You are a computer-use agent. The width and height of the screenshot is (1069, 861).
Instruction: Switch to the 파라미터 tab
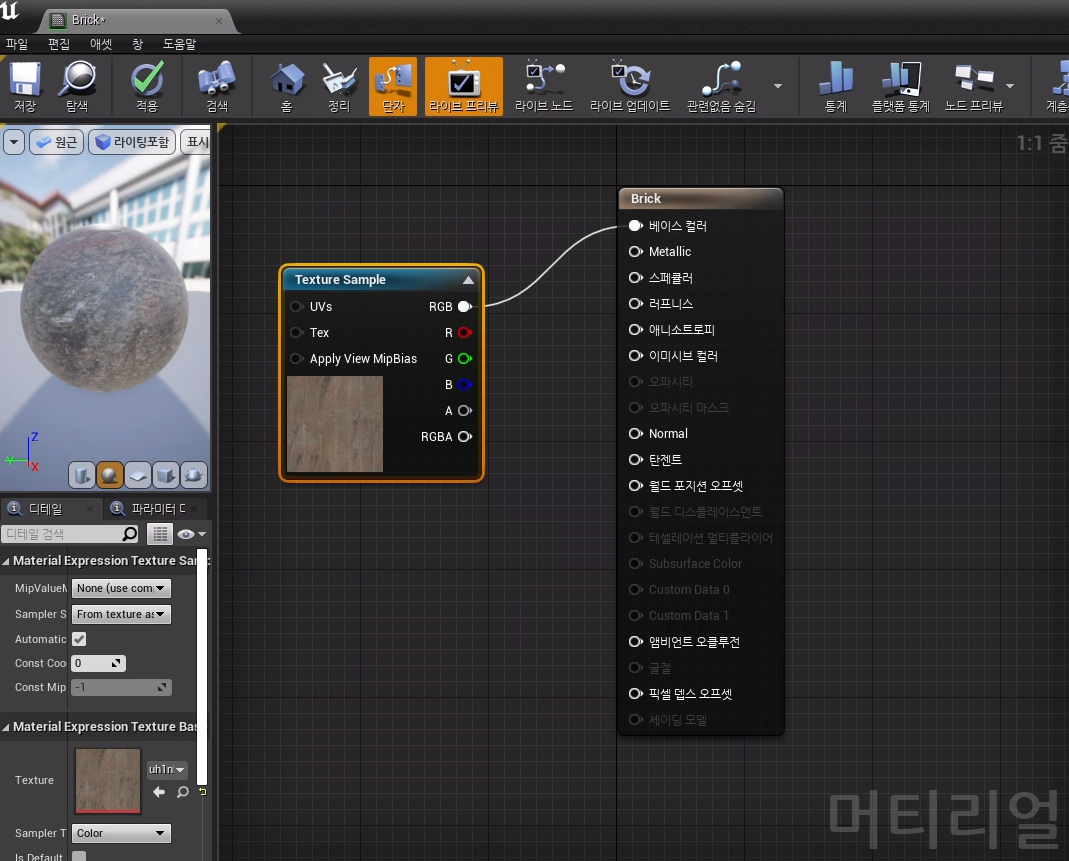(157, 509)
